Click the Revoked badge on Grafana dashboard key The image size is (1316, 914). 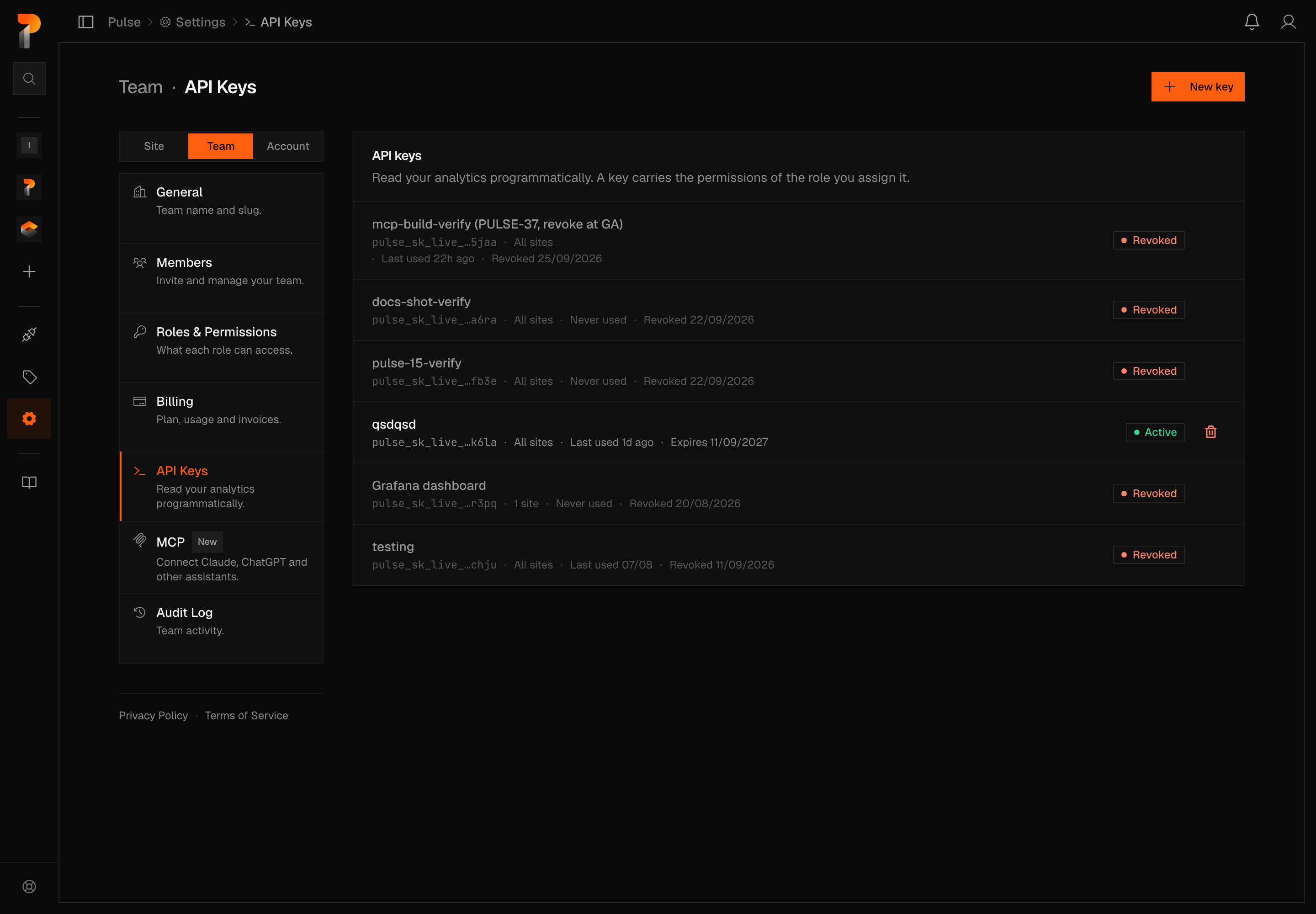point(1149,493)
